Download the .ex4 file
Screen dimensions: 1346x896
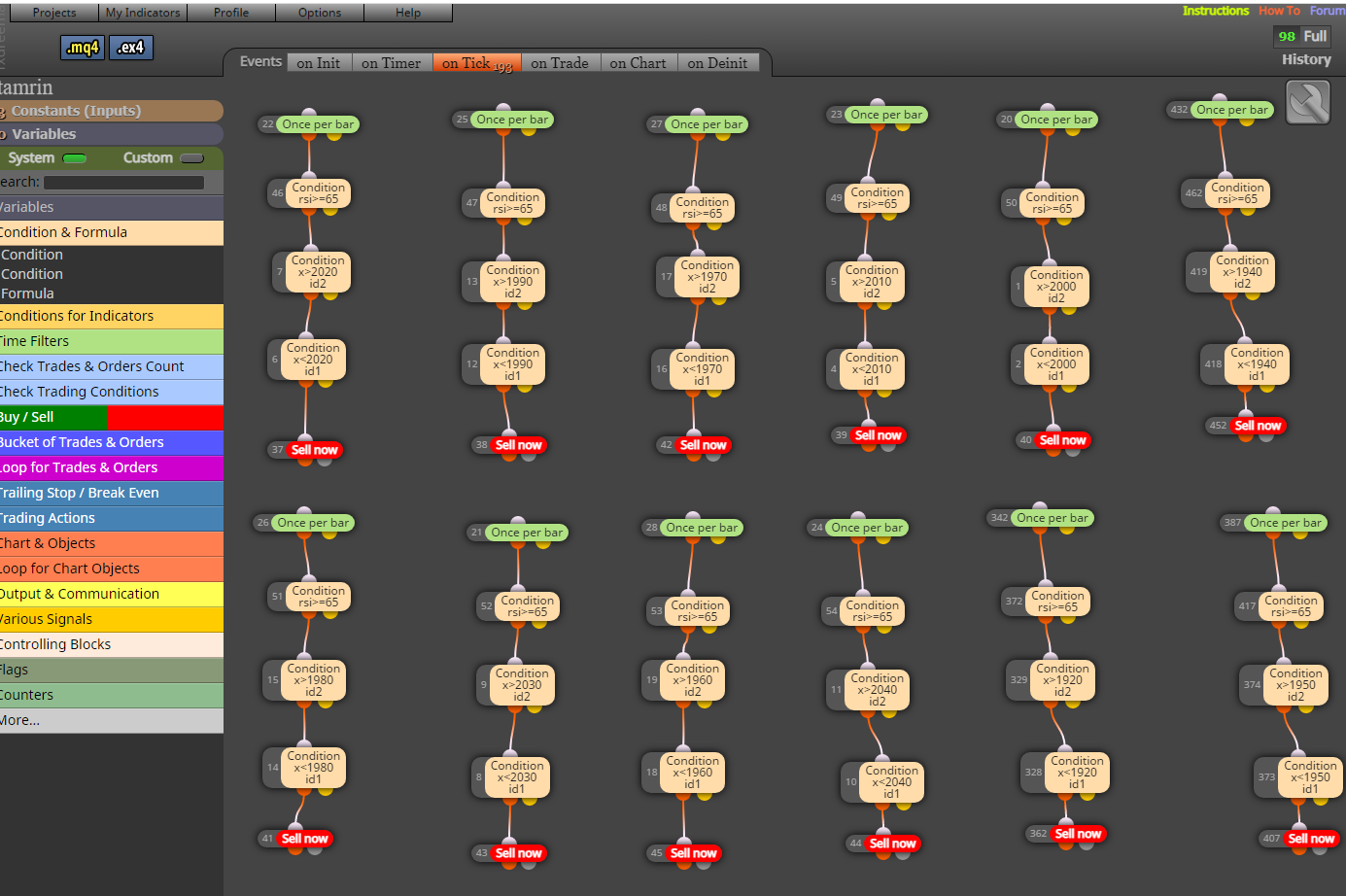131,48
